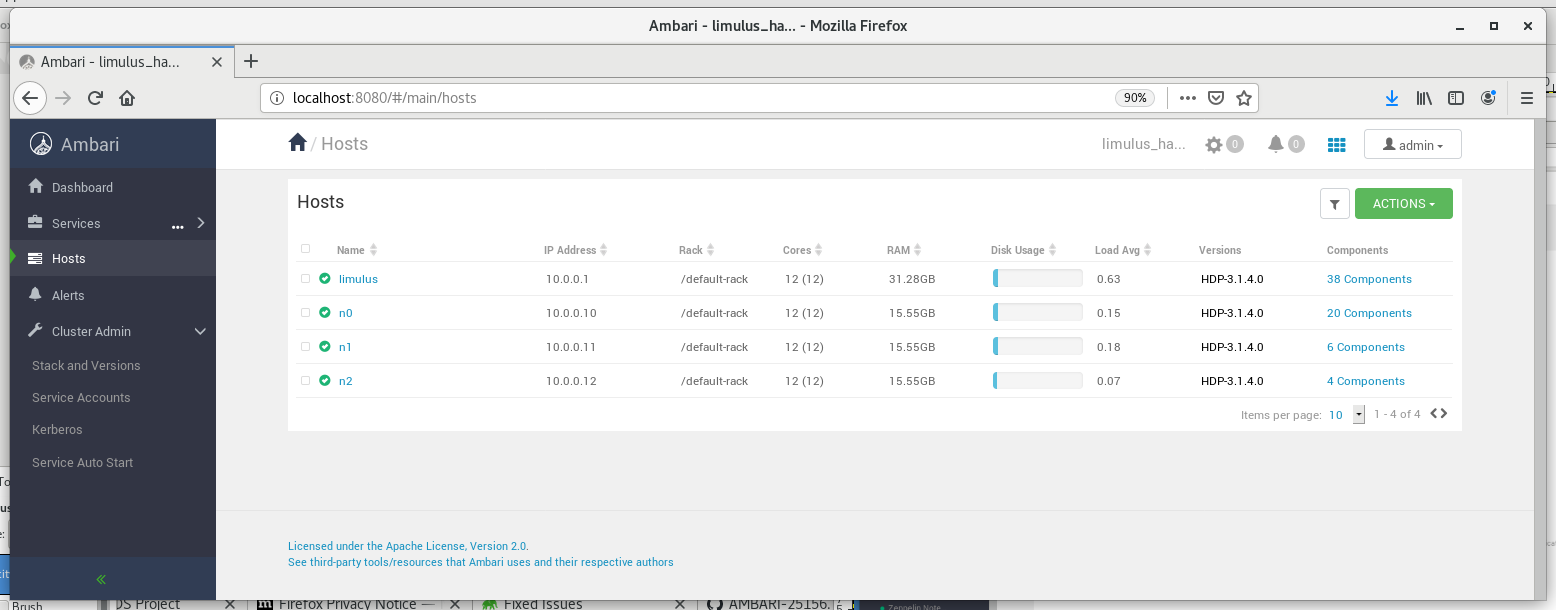Screen dimensions: 1556x610
Task: Go to Dashboard in the sidebar
Action: 82,187
